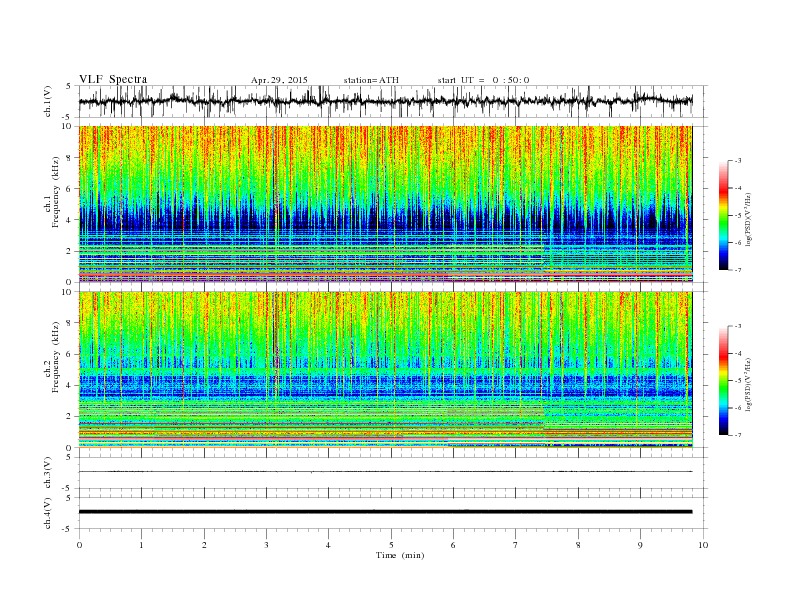Click the "4" kHz tick of the ch.1 spectrogram
The height and width of the screenshot is (612, 792).
[70, 220]
